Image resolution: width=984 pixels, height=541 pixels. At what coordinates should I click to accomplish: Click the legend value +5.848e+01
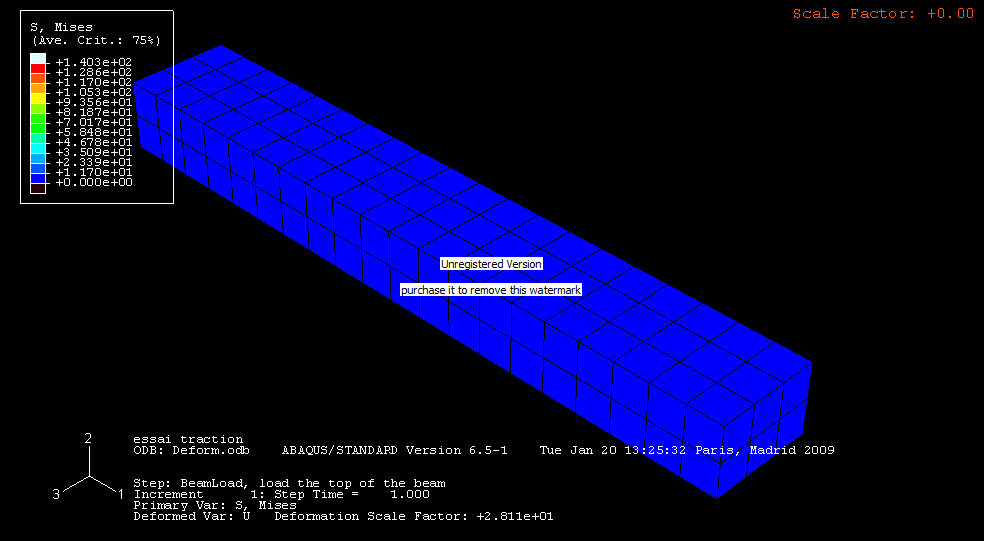pyautogui.click(x=94, y=132)
